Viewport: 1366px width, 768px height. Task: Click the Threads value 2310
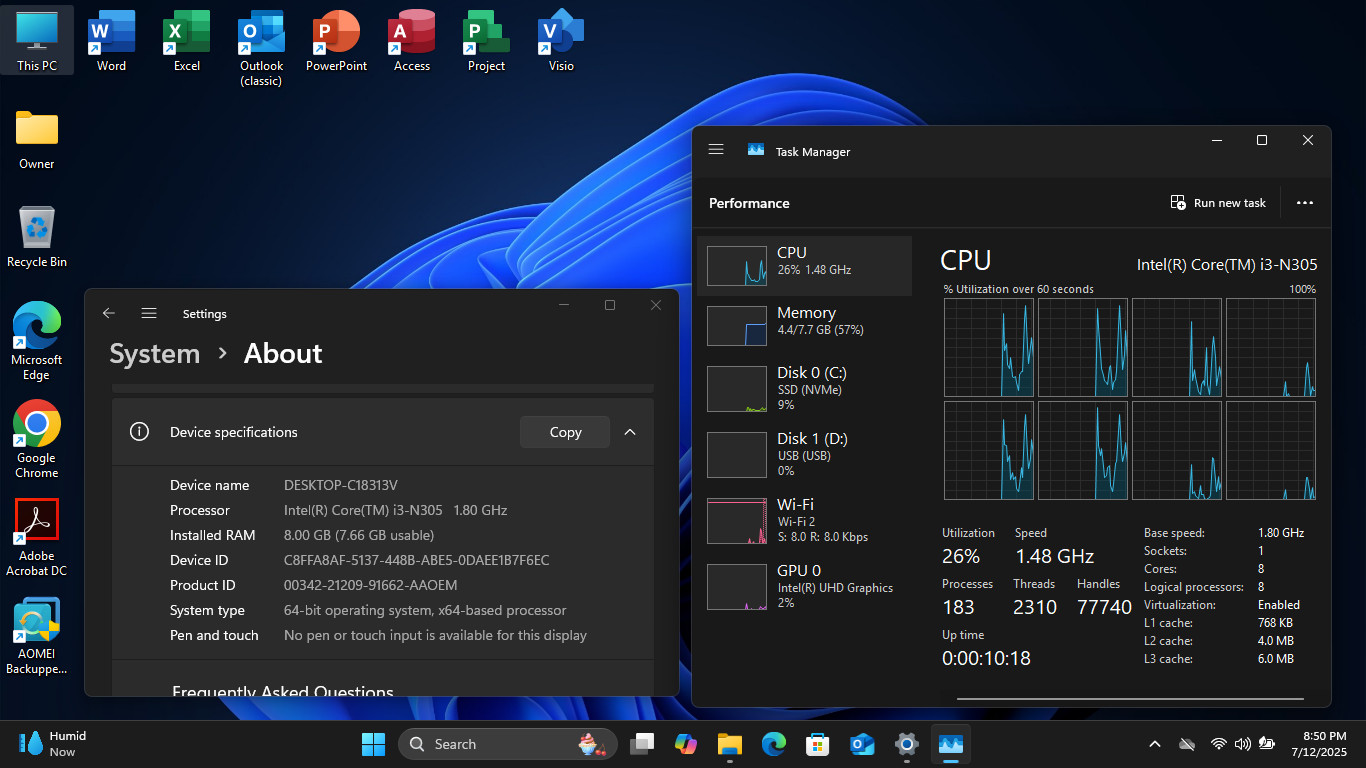(x=1035, y=607)
